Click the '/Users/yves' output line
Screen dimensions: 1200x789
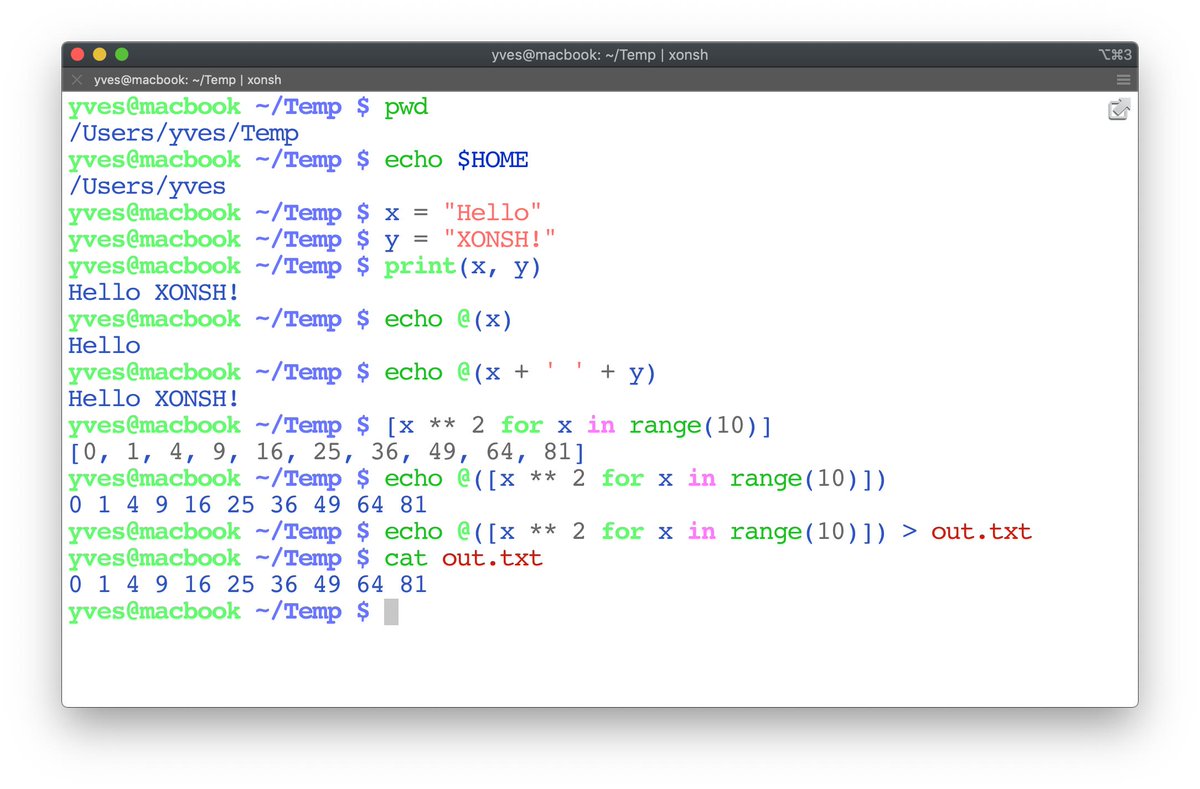tap(147, 186)
